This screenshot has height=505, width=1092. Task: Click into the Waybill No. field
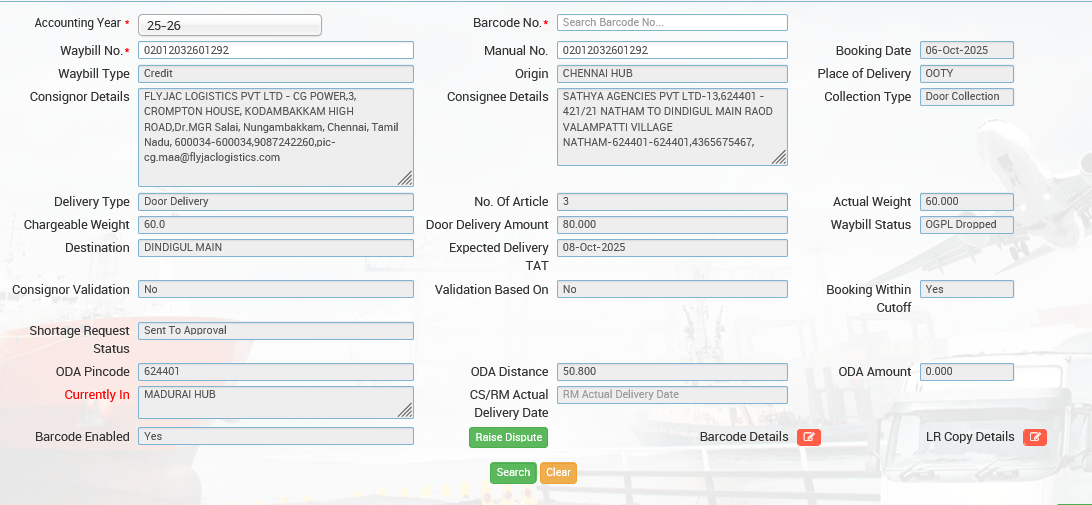click(275, 50)
